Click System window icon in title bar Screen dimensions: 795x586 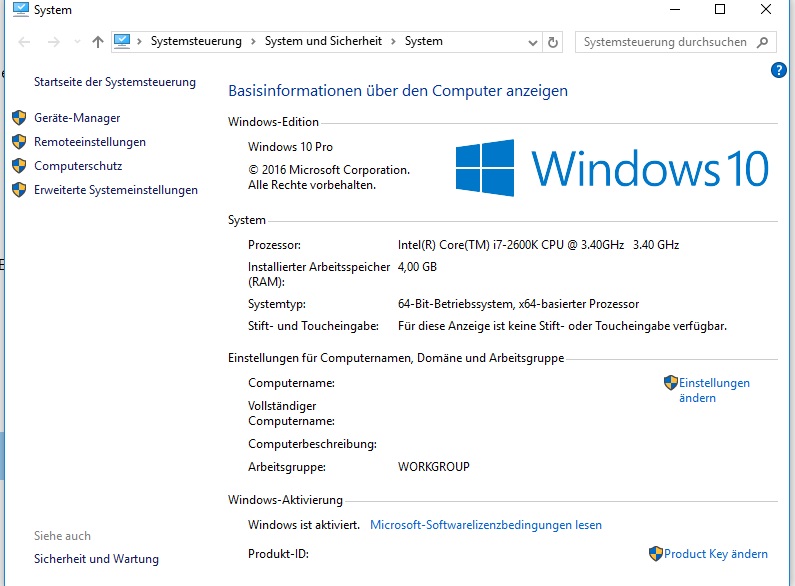(21, 9)
